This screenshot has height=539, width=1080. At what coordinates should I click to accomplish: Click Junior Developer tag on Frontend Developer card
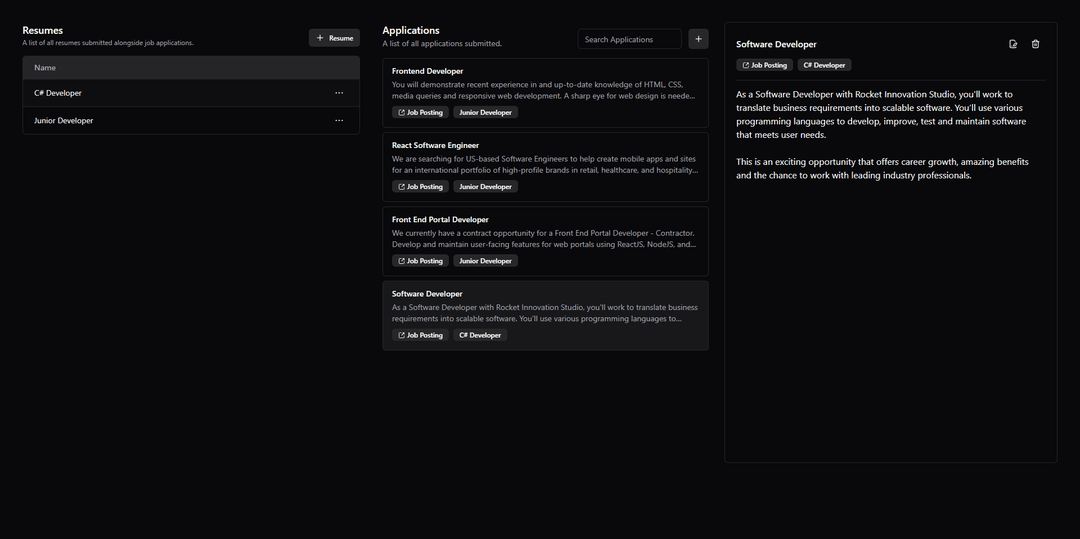pyautogui.click(x=485, y=113)
